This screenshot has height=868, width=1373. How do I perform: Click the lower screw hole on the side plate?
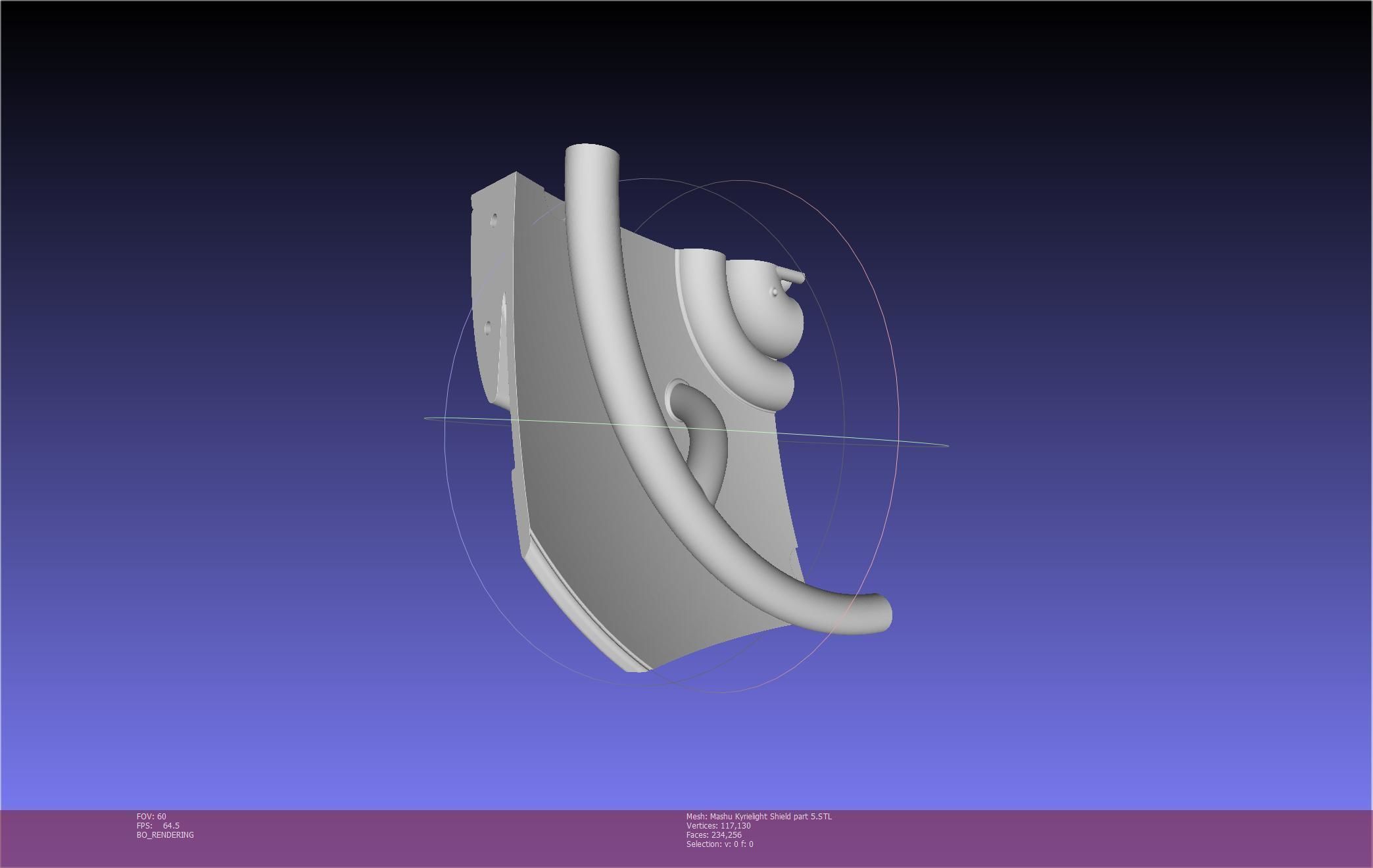(x=488, y=327)
